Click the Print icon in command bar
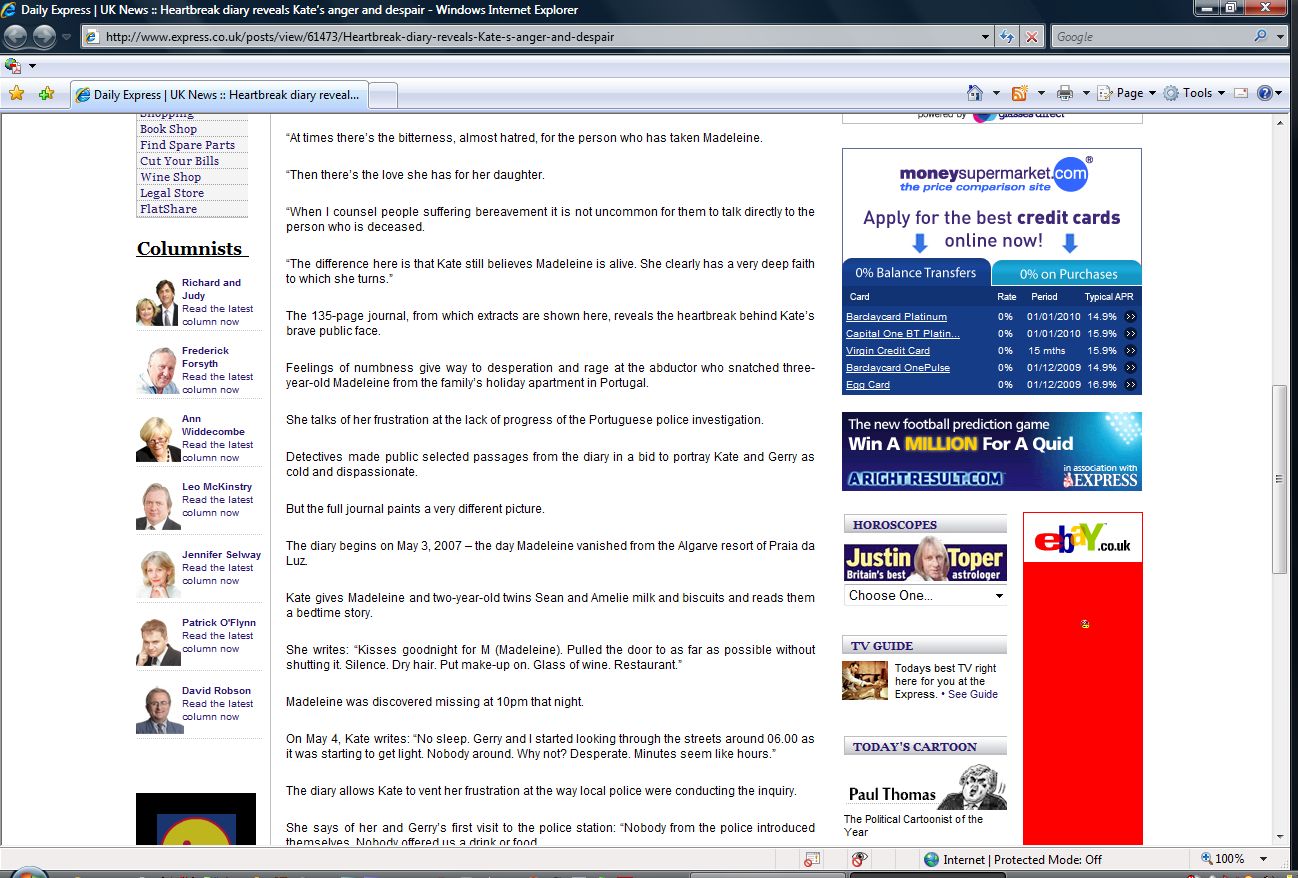Viewport: 1298px width, 878px height. (1065, 93)
